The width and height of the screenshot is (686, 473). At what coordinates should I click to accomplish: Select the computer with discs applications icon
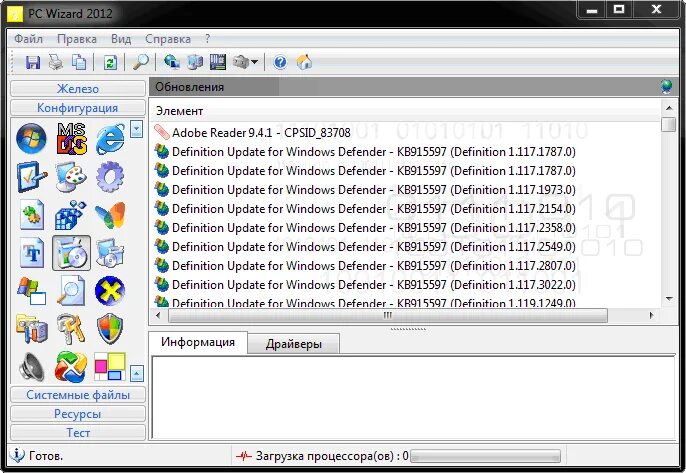(110, 253)
